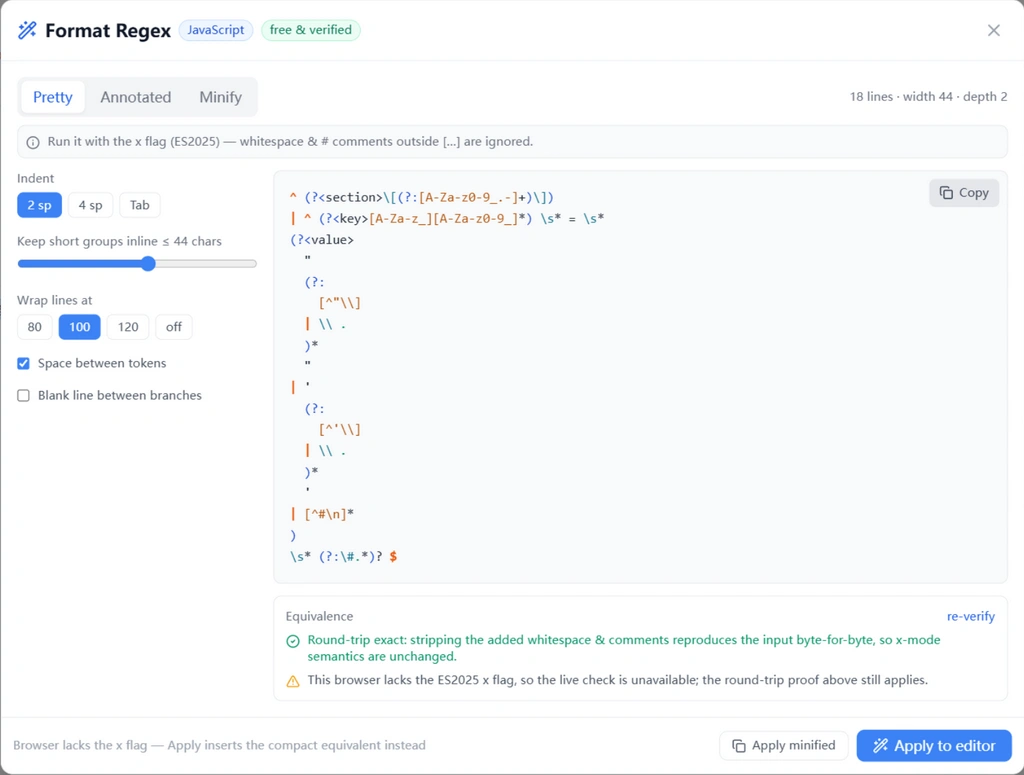Set wrap lines at 120
The width and height of the screenshot is (1024, 775).
click(128, 327)
